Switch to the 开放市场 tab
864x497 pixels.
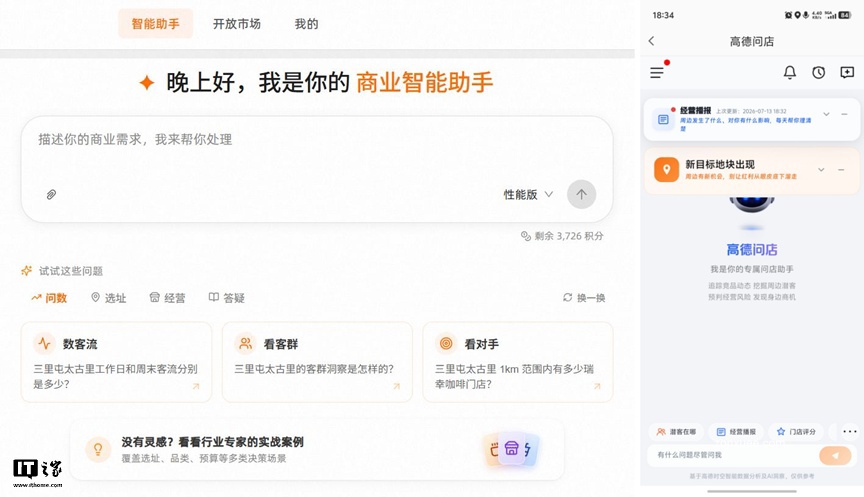pos(237,24)
